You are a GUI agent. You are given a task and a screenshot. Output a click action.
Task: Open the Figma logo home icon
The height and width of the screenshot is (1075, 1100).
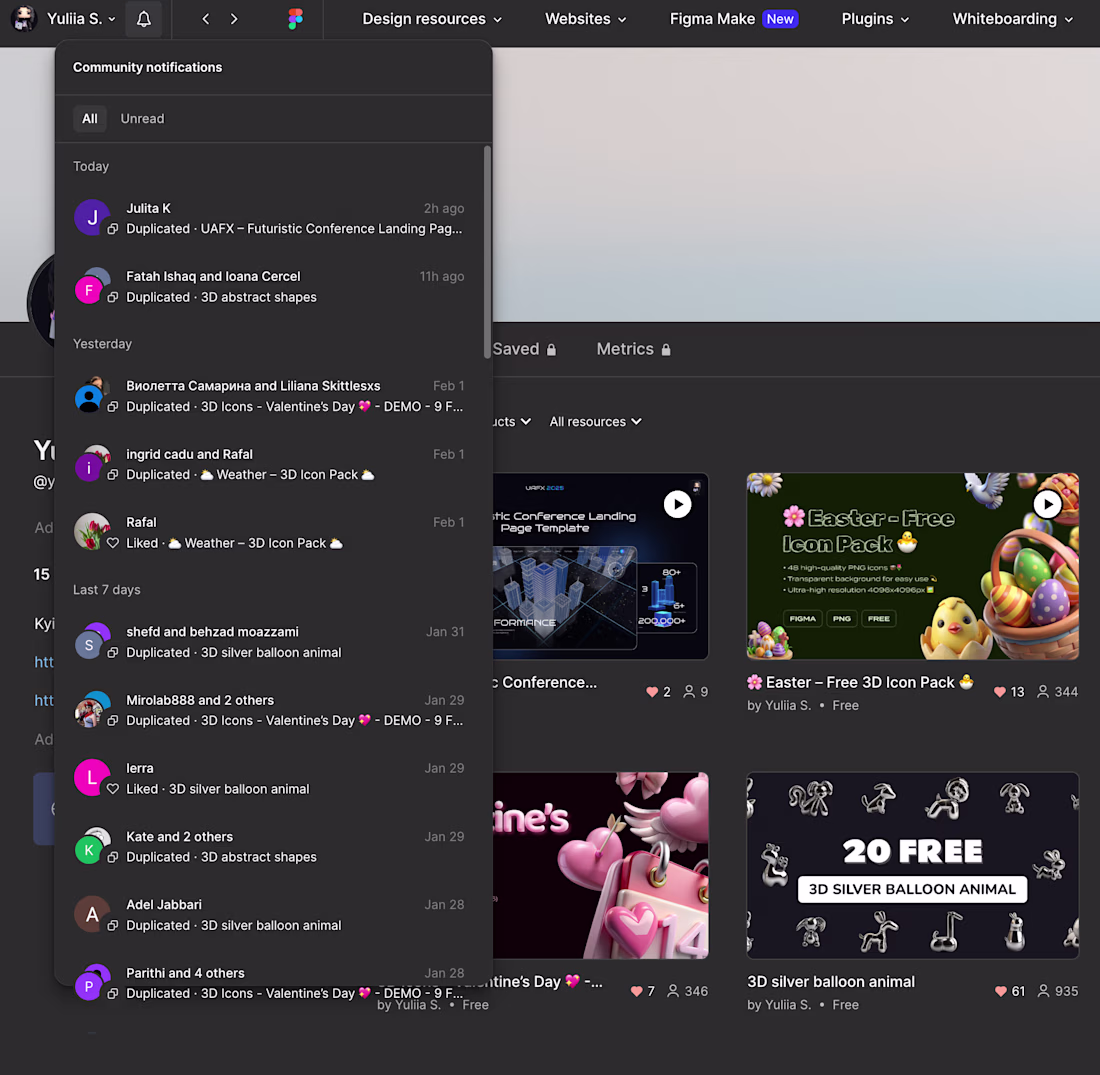pyautogui.click(x=295, y=19)
